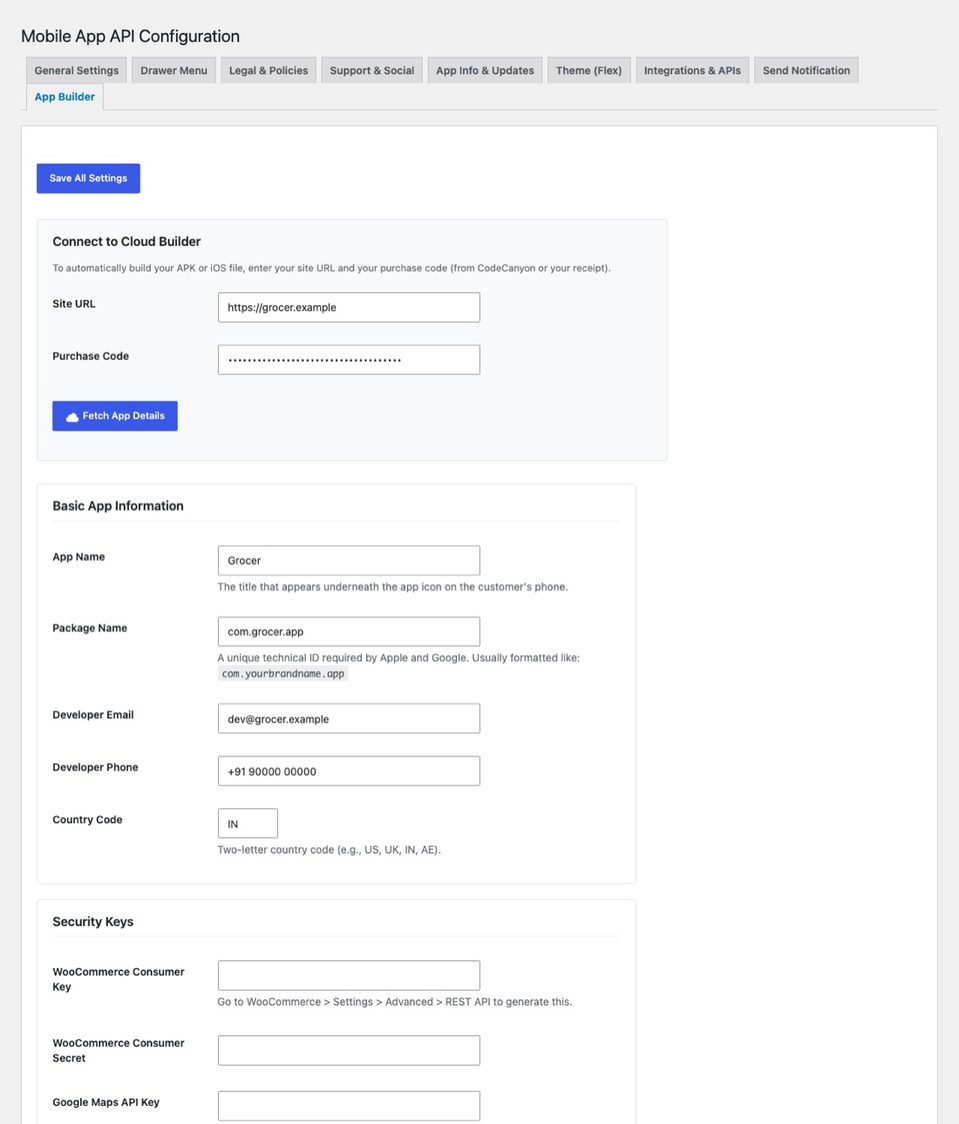959x1124 pixels.
Task: Click the Package Name label
Action: click(x=90, y=628)
